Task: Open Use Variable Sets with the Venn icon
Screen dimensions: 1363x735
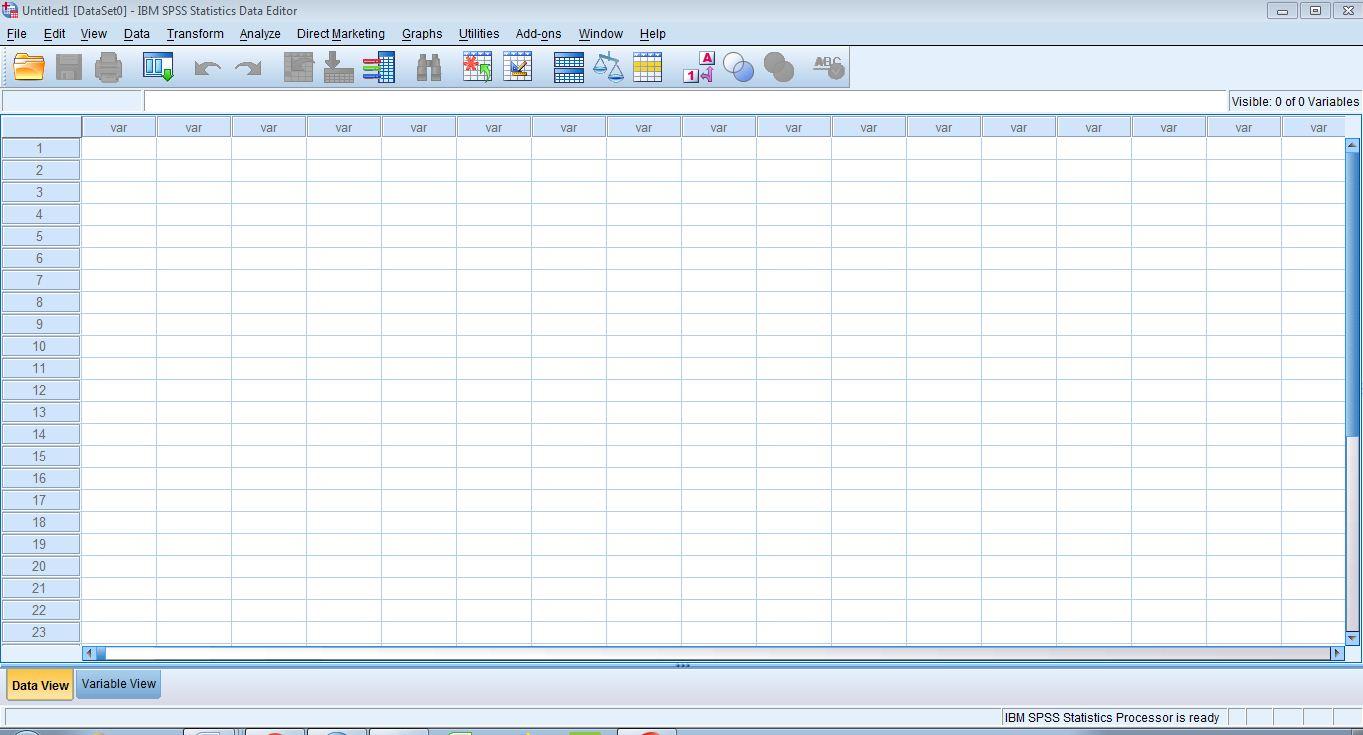Action: pos(739,66)
